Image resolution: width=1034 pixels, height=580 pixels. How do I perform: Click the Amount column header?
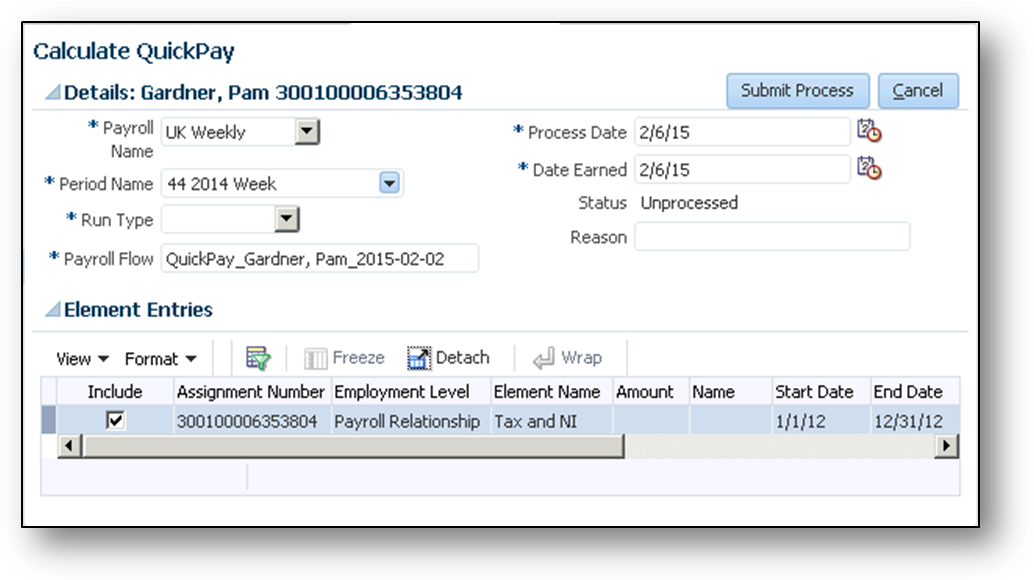650,392
